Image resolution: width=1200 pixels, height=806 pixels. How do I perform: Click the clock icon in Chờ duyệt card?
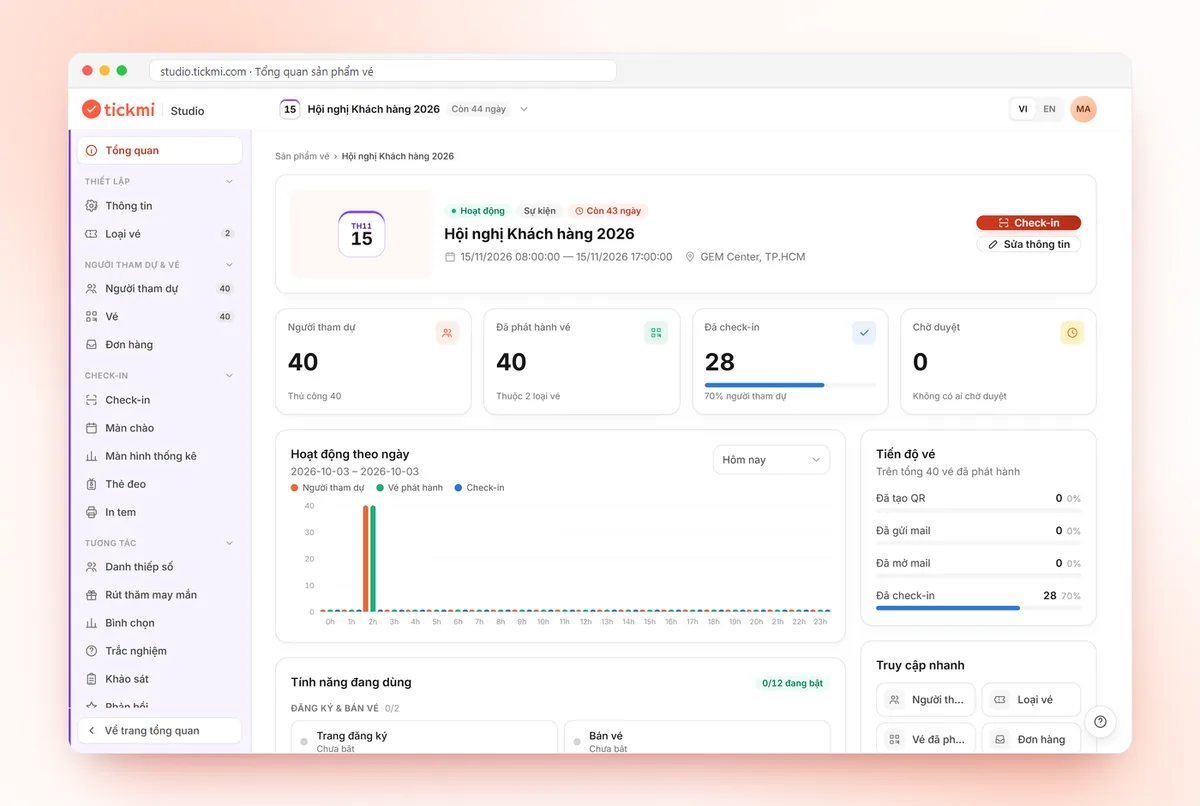coord(1072,333)
